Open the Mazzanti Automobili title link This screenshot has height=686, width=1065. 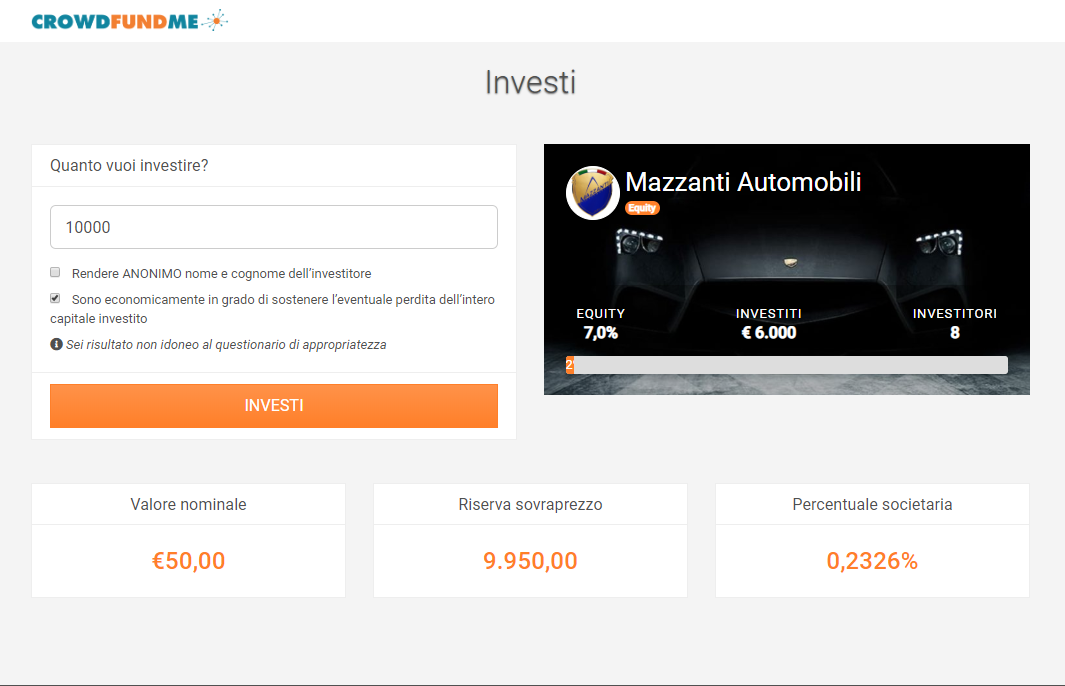click(x=743, y=182)
